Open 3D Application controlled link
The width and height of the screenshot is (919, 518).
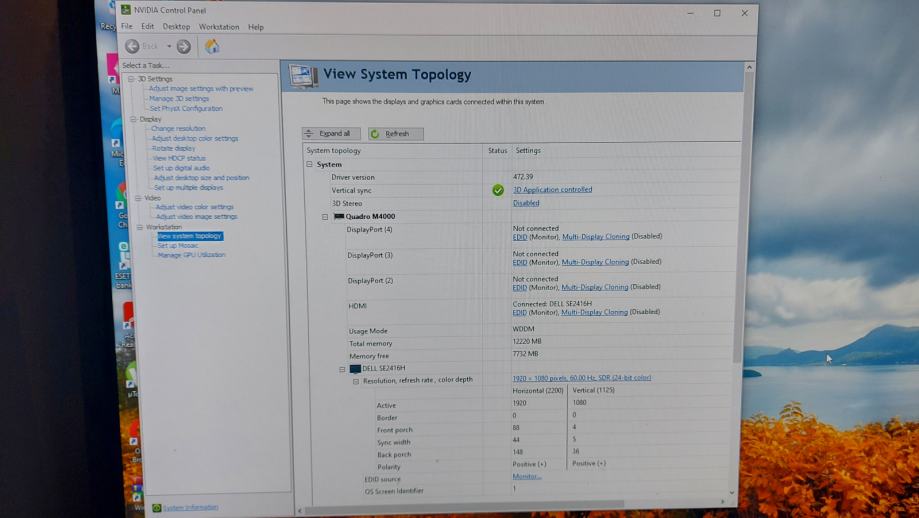[552, 190]
